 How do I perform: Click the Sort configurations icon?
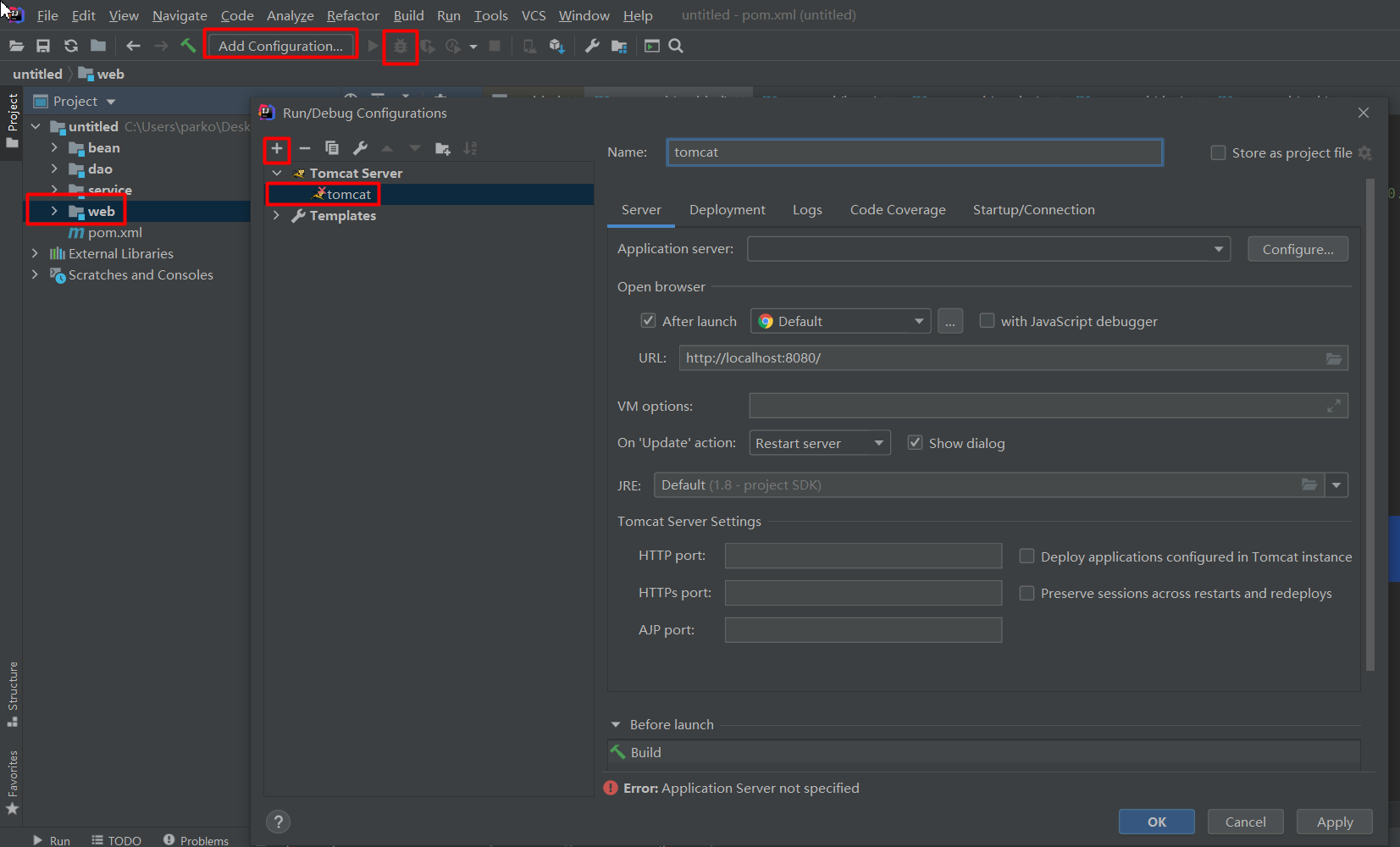[470, 148]
